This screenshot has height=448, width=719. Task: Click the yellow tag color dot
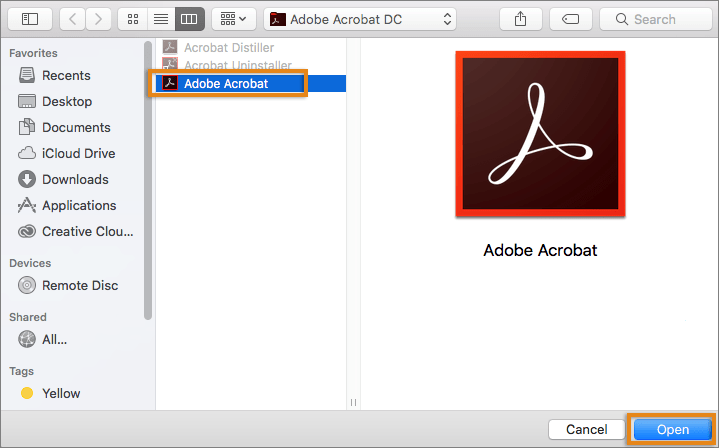[27, 393]
